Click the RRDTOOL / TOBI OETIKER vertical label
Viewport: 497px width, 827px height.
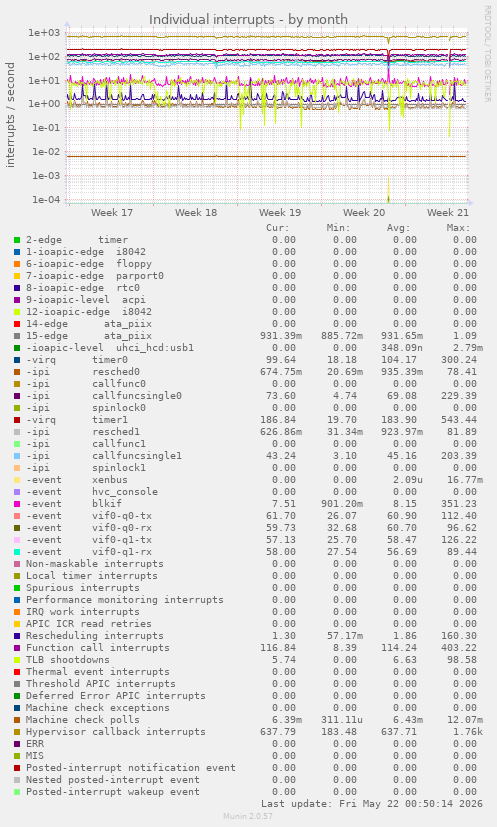point(488,54)
